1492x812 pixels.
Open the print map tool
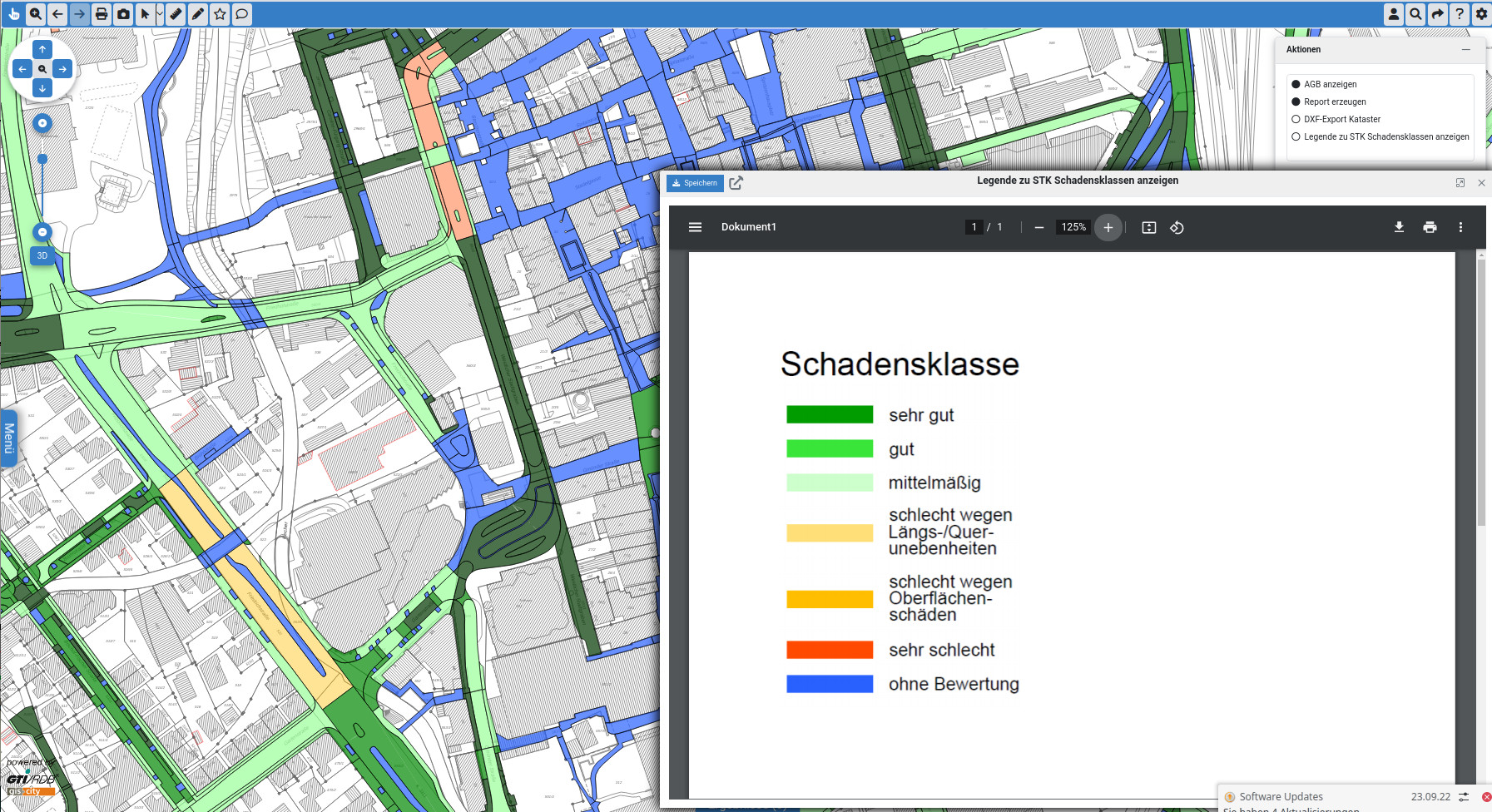pyautogui.click(x=100, y=13)
